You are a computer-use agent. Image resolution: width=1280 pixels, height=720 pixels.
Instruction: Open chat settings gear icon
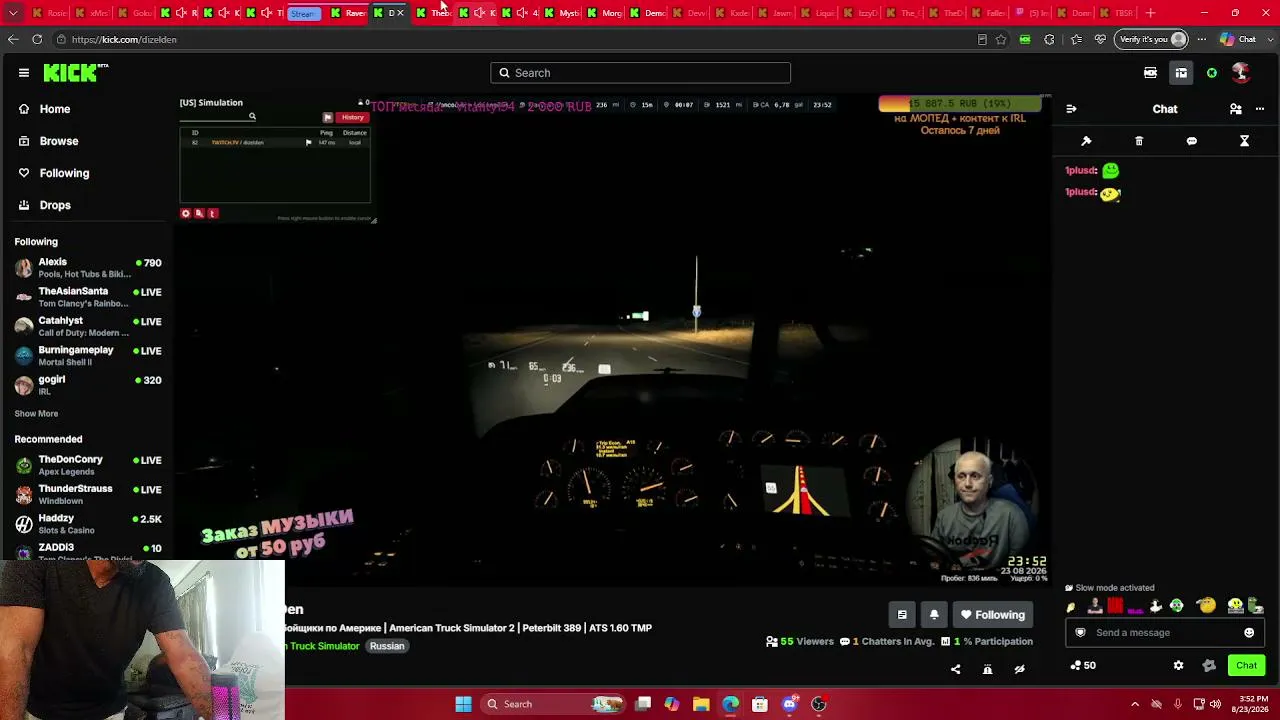click(1178, 665)
